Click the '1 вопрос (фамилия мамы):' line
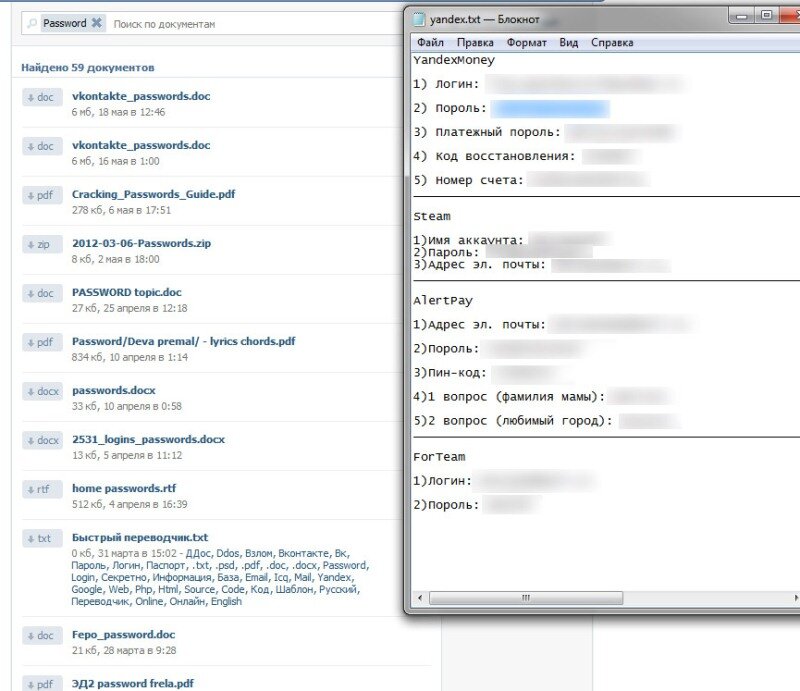The width and height of the screenshot is (800, 691). [x=509, y=397]
